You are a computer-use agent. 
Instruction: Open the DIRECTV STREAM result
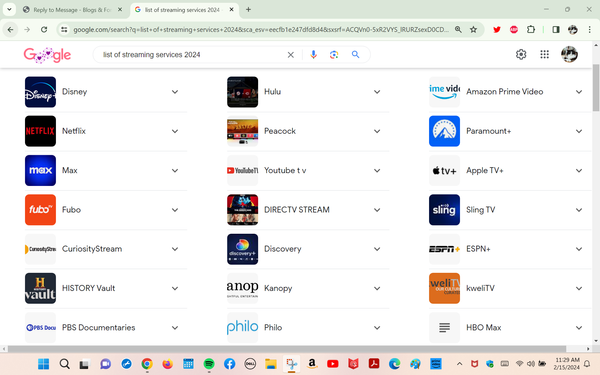[x=297, y=210]
